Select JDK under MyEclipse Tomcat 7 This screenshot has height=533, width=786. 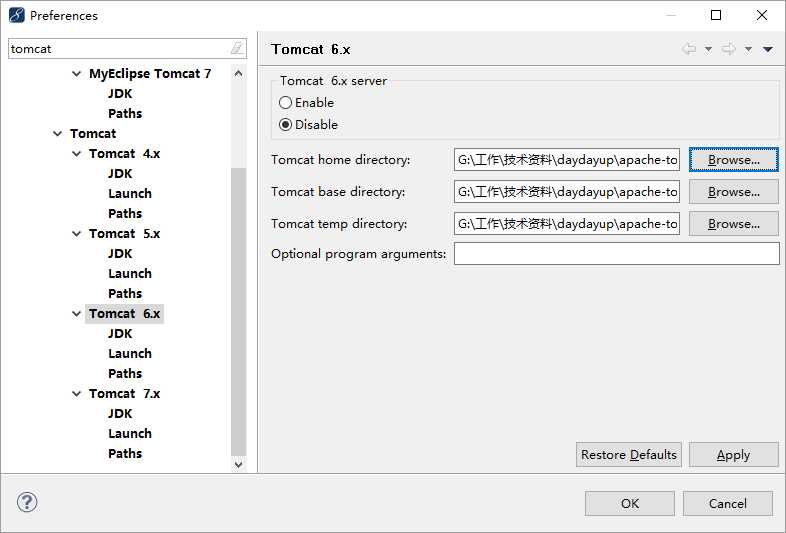pos(120,94)
